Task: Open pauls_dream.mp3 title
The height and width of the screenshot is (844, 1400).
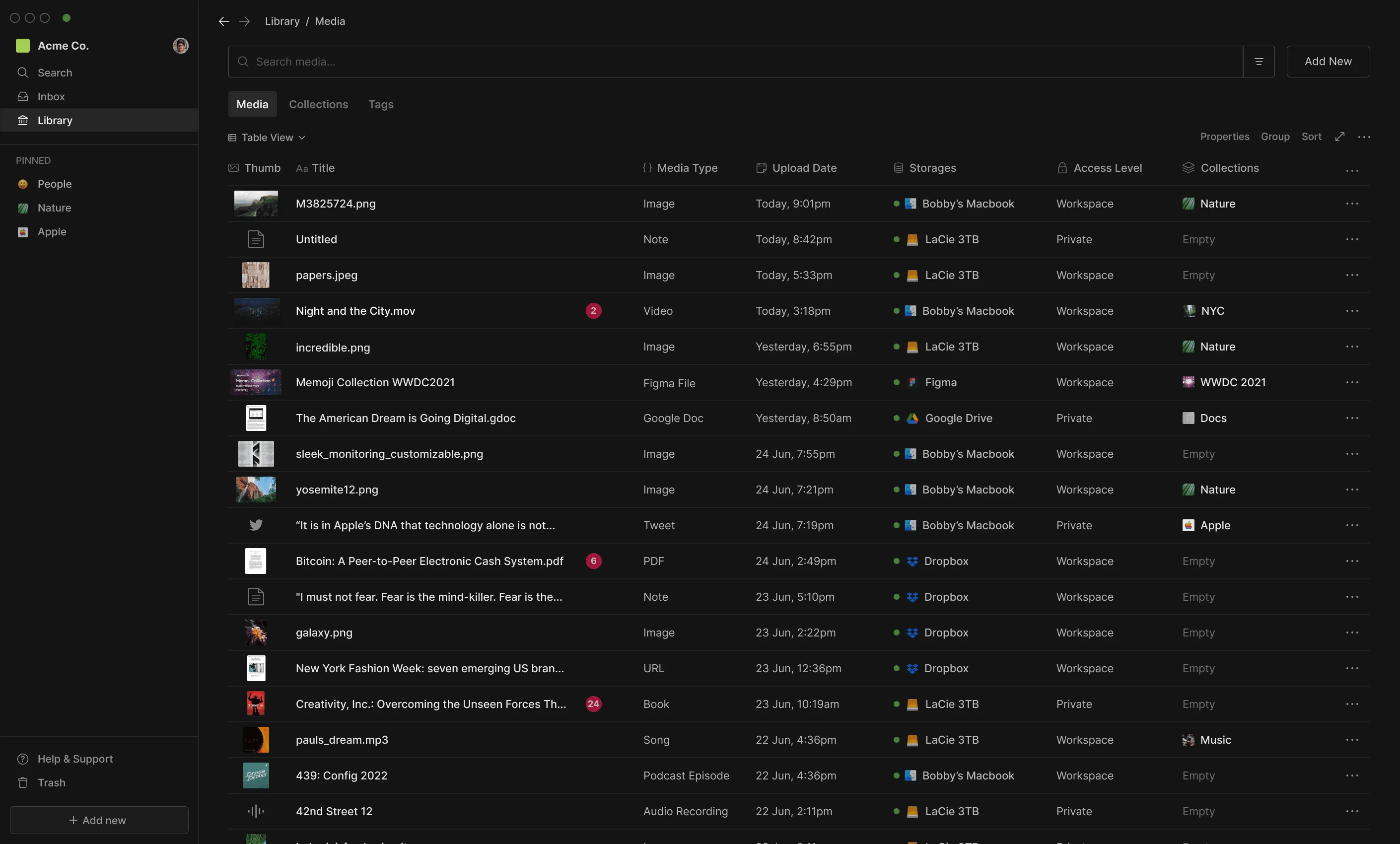Action: (x=342, y=739)
